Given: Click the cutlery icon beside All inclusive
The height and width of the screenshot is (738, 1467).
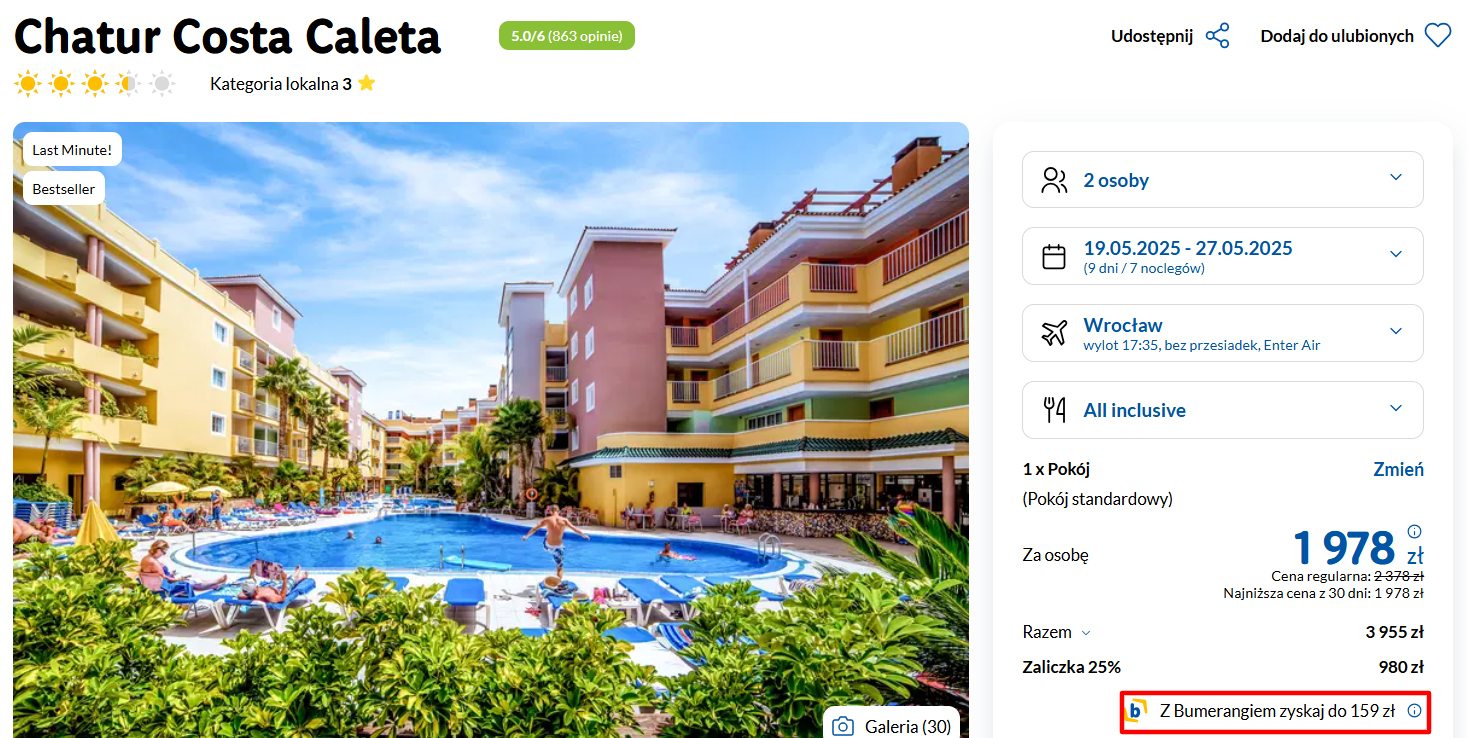Looking at the screenshot, I should pos(1054,409).
